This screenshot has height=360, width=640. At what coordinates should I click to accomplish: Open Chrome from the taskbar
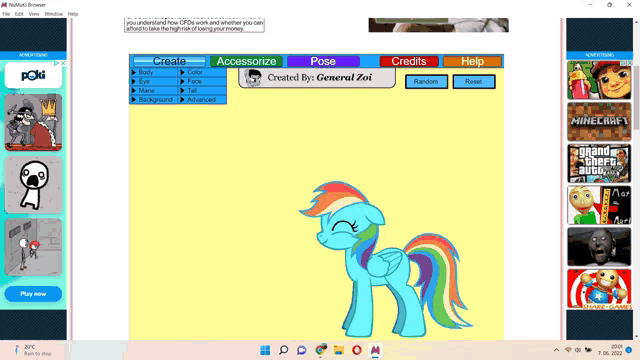[x=321, y=350]
